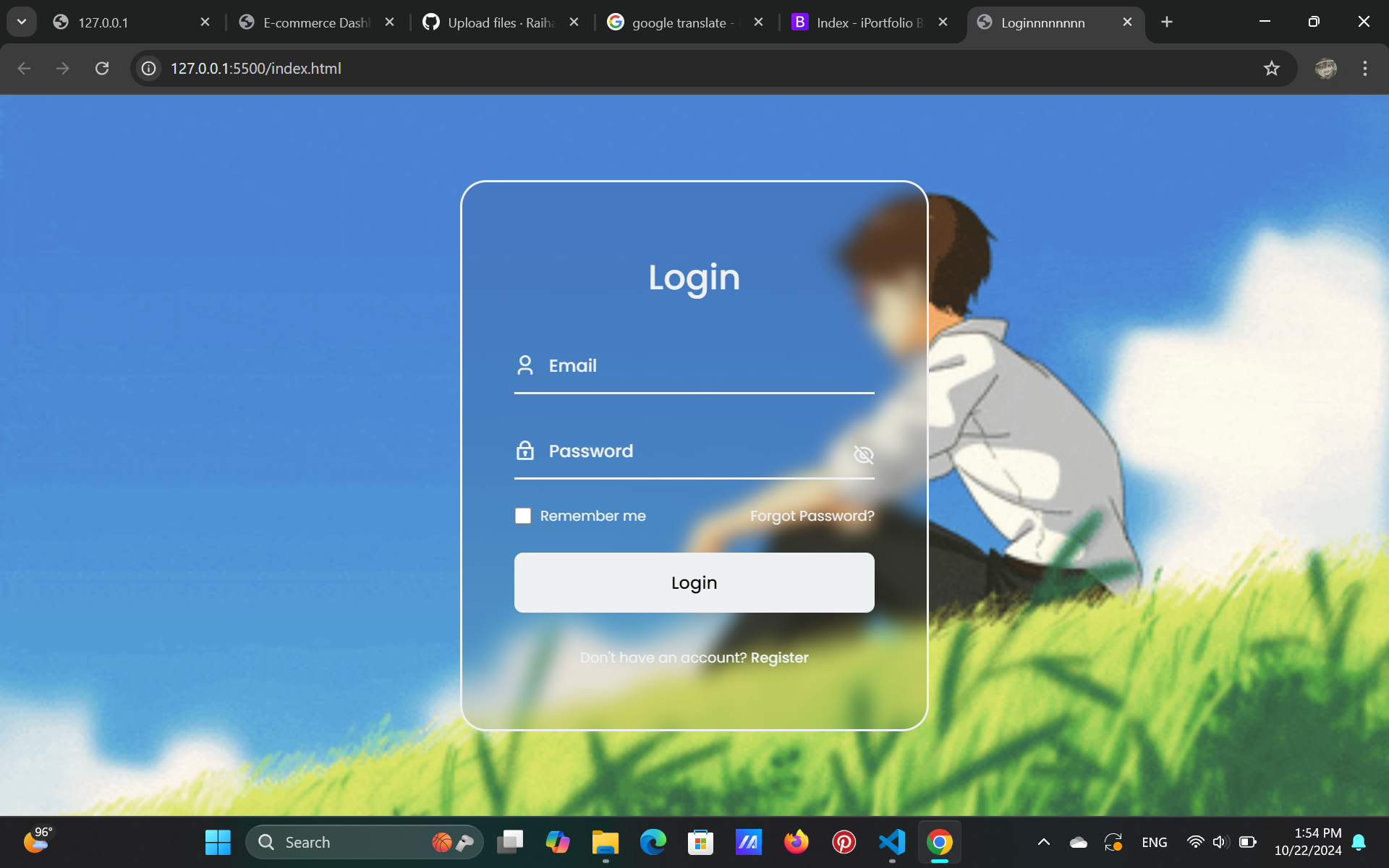Viewport: 1389px width, 868px height.
Task: Open Pinterest from the taskbar
Action: (844, 841)
